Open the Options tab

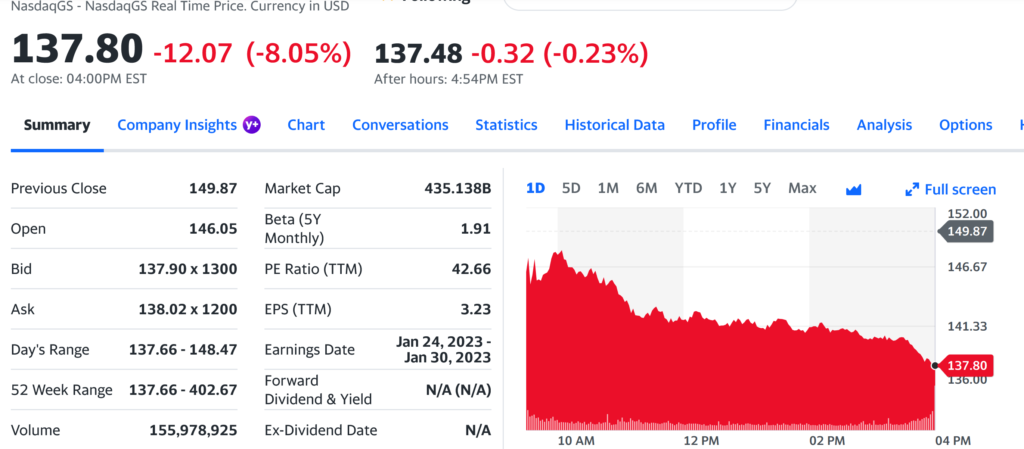click(965, 125)
